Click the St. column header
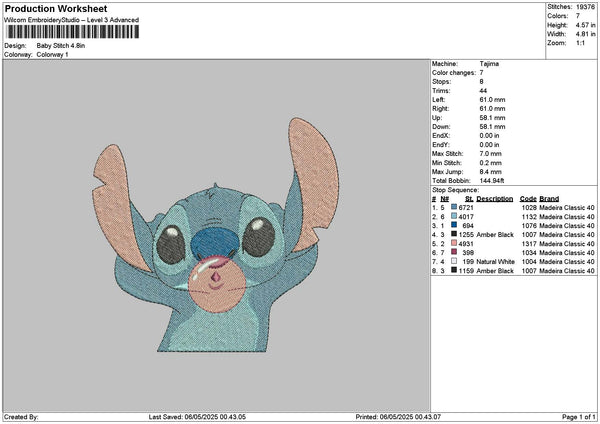This screenshot has width=600, height=424. pyautogui.click(x=468, y=198)
